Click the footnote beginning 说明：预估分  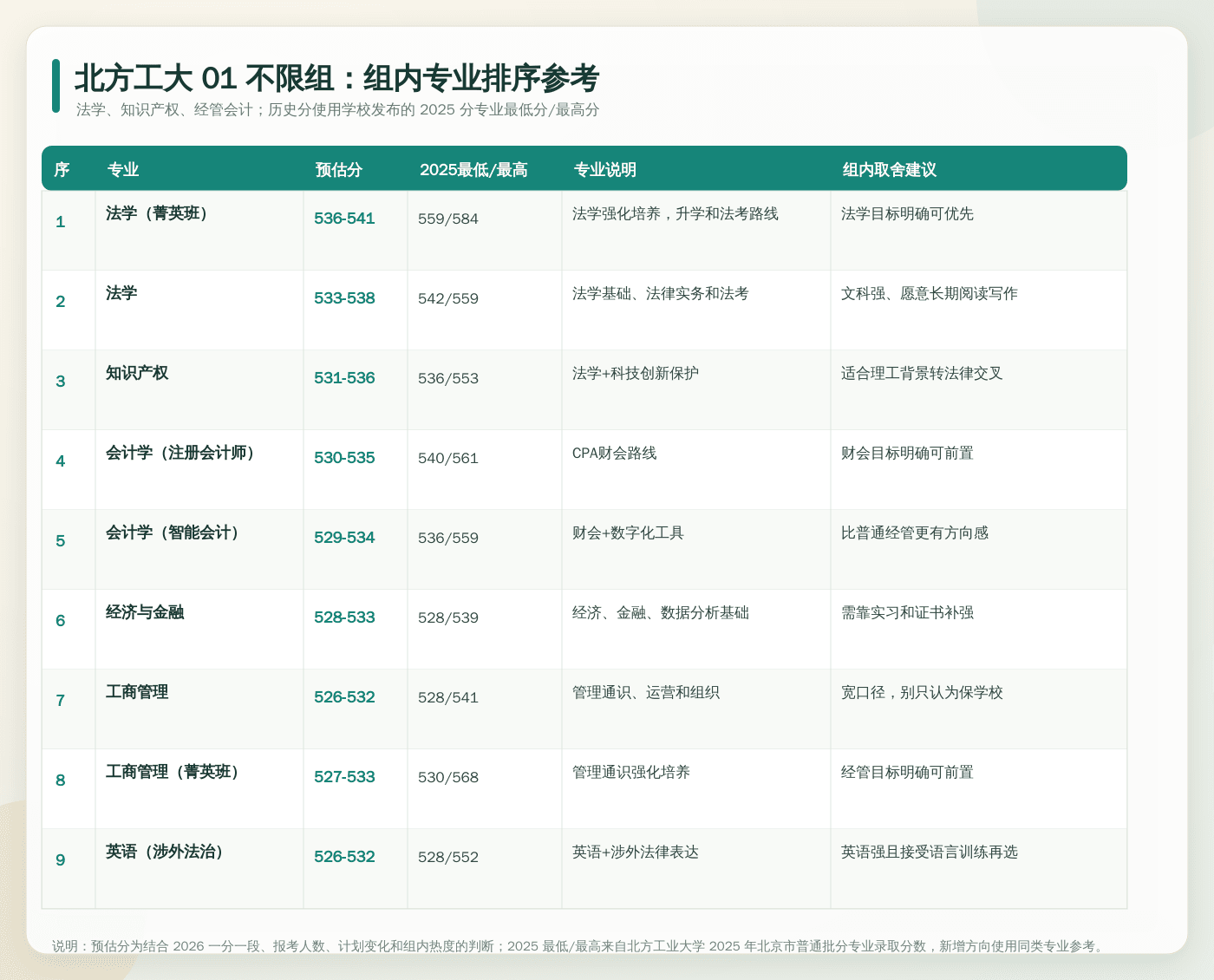[x=579, y=946]
